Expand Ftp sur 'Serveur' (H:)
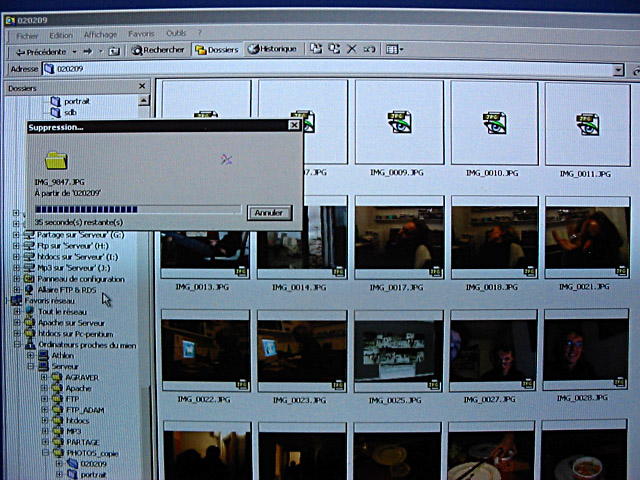 pyautogui.click(x=16, y=246)
